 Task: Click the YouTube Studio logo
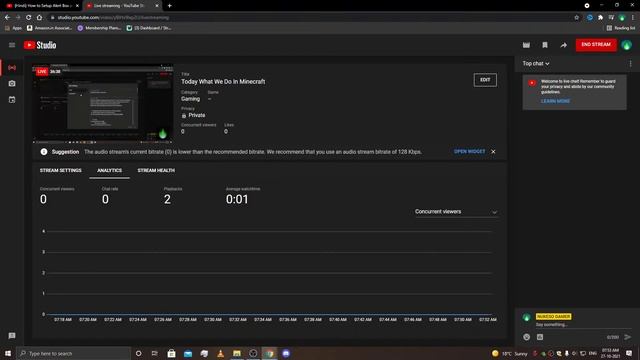point(40,45)
